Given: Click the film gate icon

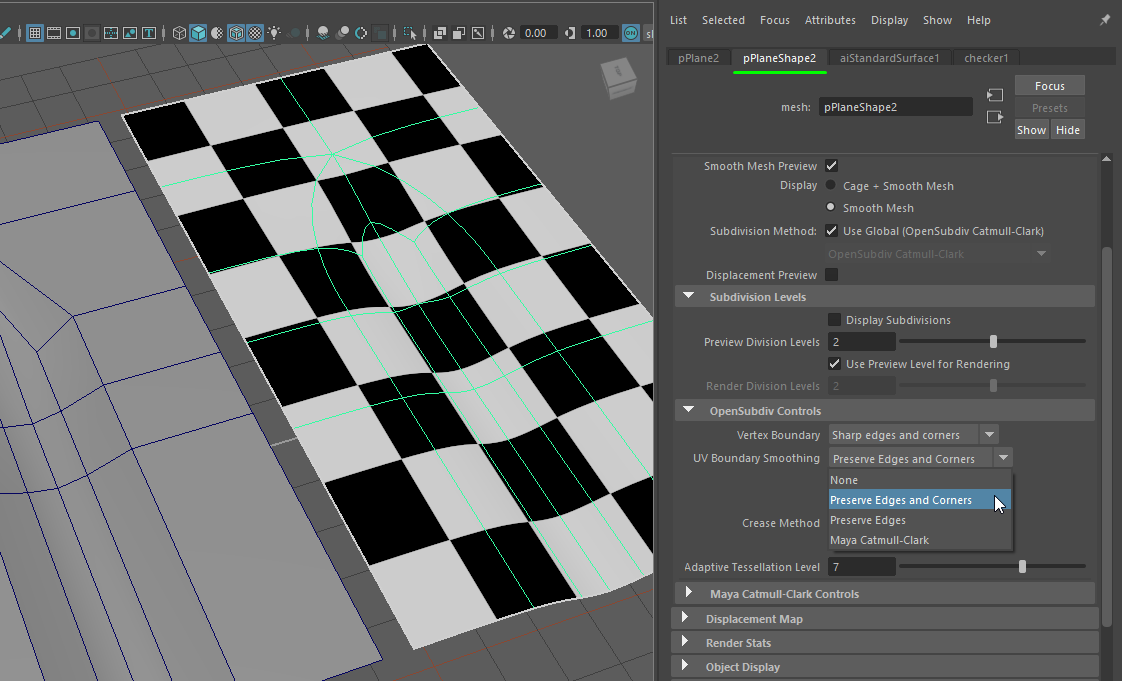Looking at the screenshot, I should pyautogui.click(x=55, y=33).
